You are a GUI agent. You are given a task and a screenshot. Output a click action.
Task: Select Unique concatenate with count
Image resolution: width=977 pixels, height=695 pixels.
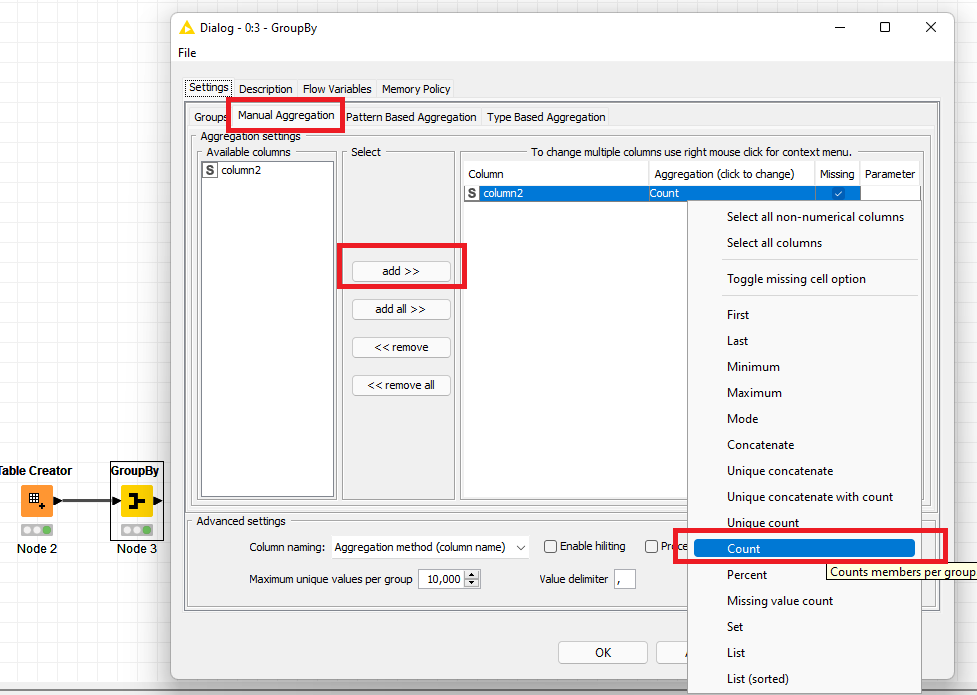pos(809,497)
